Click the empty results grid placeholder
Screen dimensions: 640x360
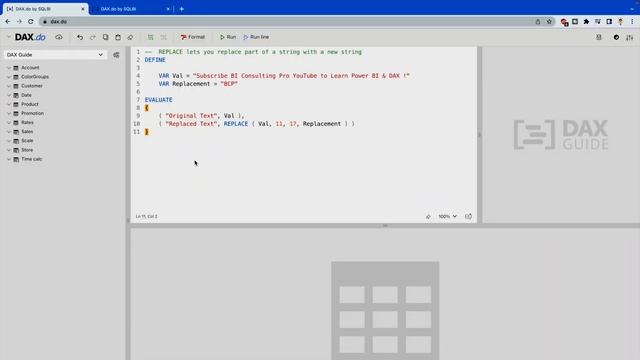(385, 311)
